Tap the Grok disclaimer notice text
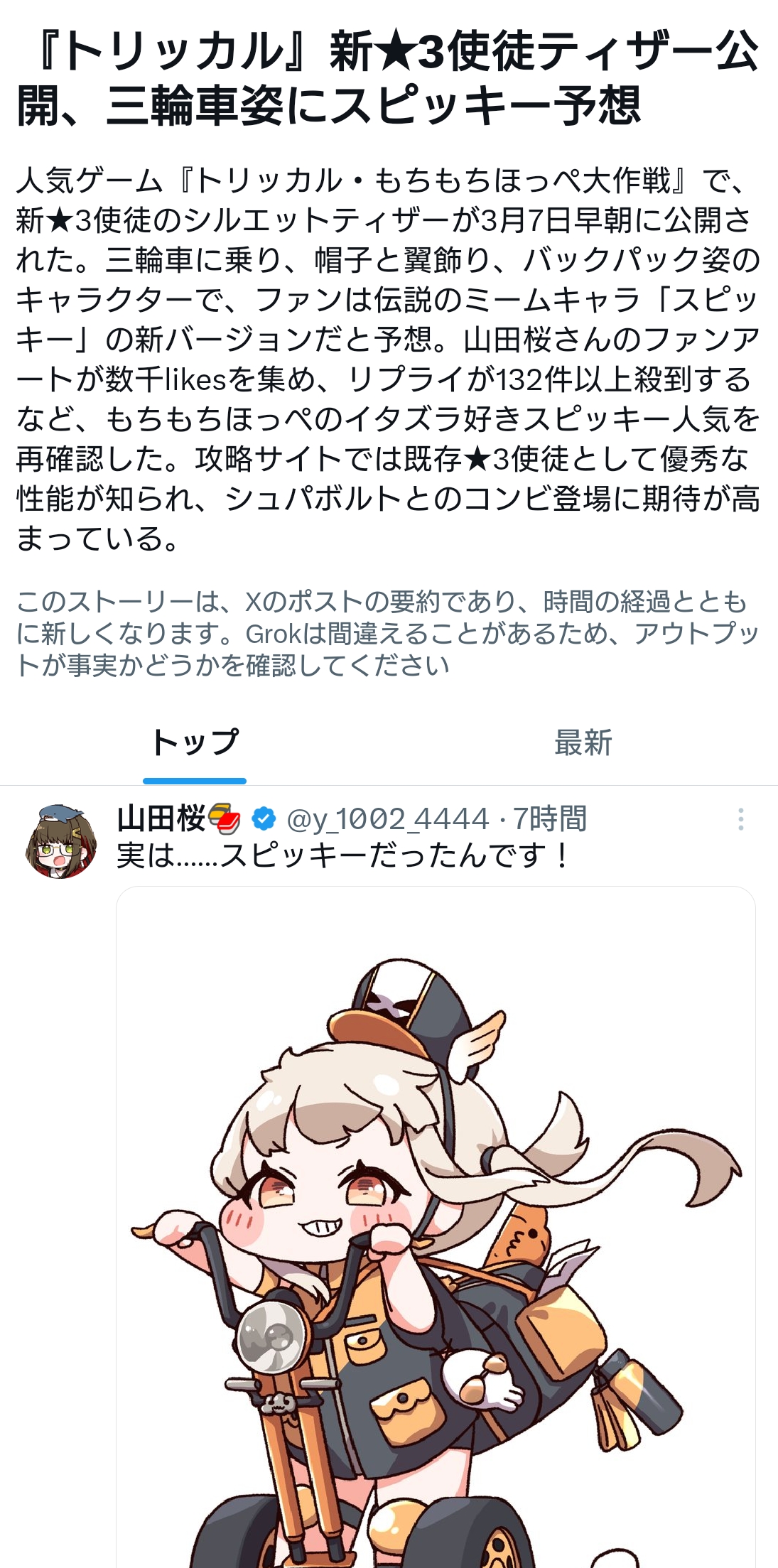The width and height of the screenshot is (778, 1568). [x=389, y=633]
